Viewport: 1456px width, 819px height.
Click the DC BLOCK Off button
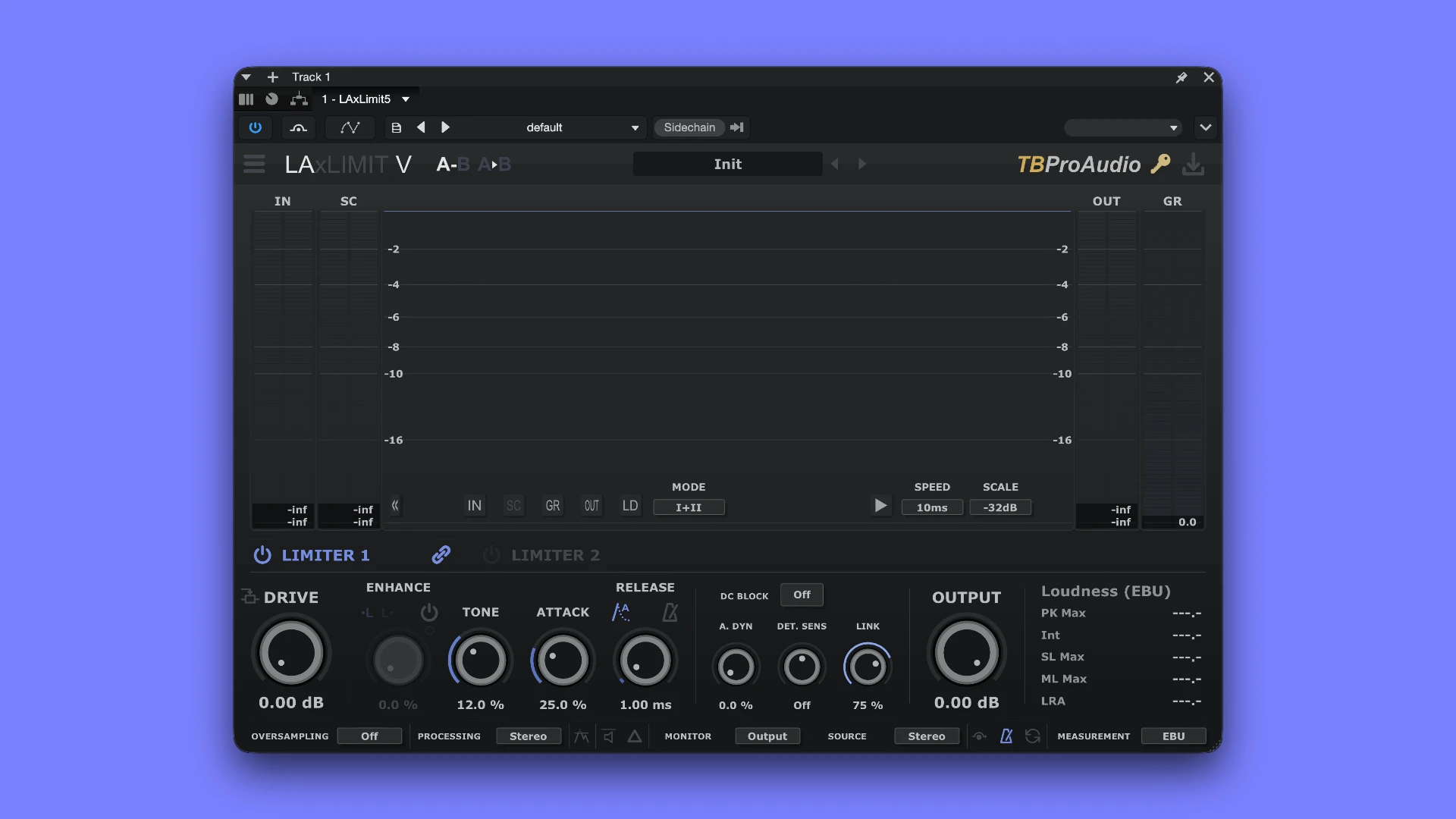[x=802, y=595]
